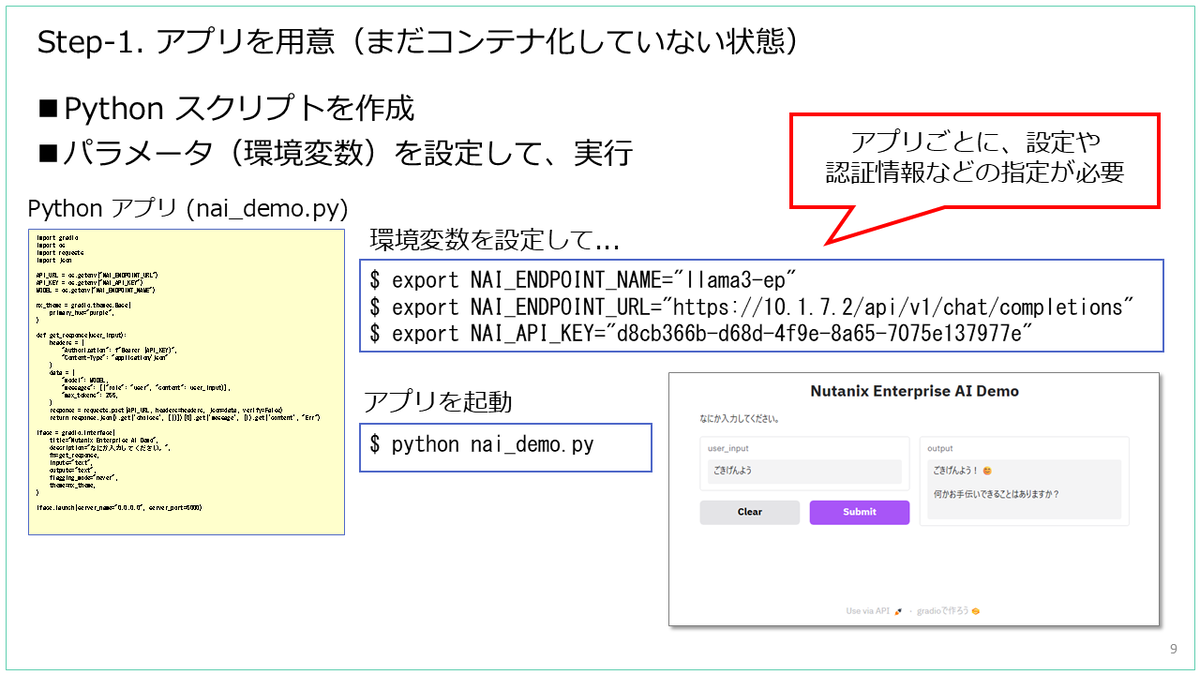Click the Python アプリ (nai_demo.py) caption

188,208
